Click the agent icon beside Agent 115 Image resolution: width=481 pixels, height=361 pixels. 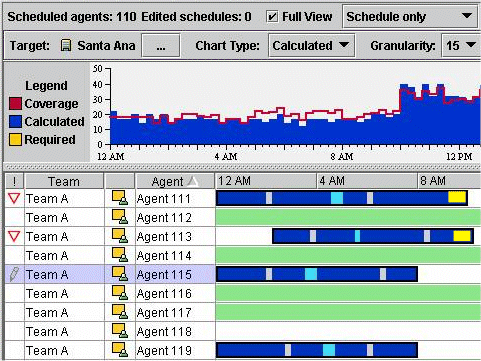(120, 274)
